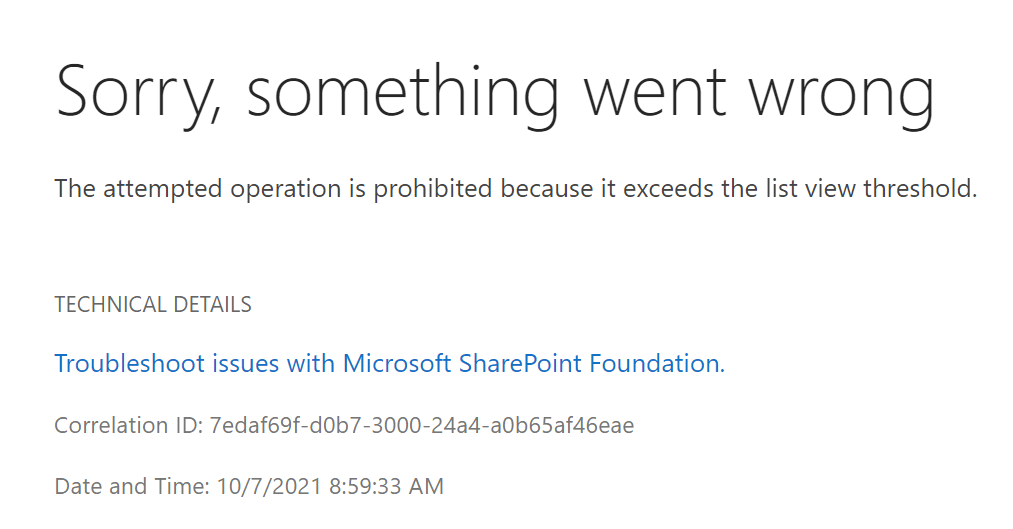Select the correlation ID value 7edaf69f-d0b7
Viewport: 1013px width, 529px height.
[x=422, y=426]
